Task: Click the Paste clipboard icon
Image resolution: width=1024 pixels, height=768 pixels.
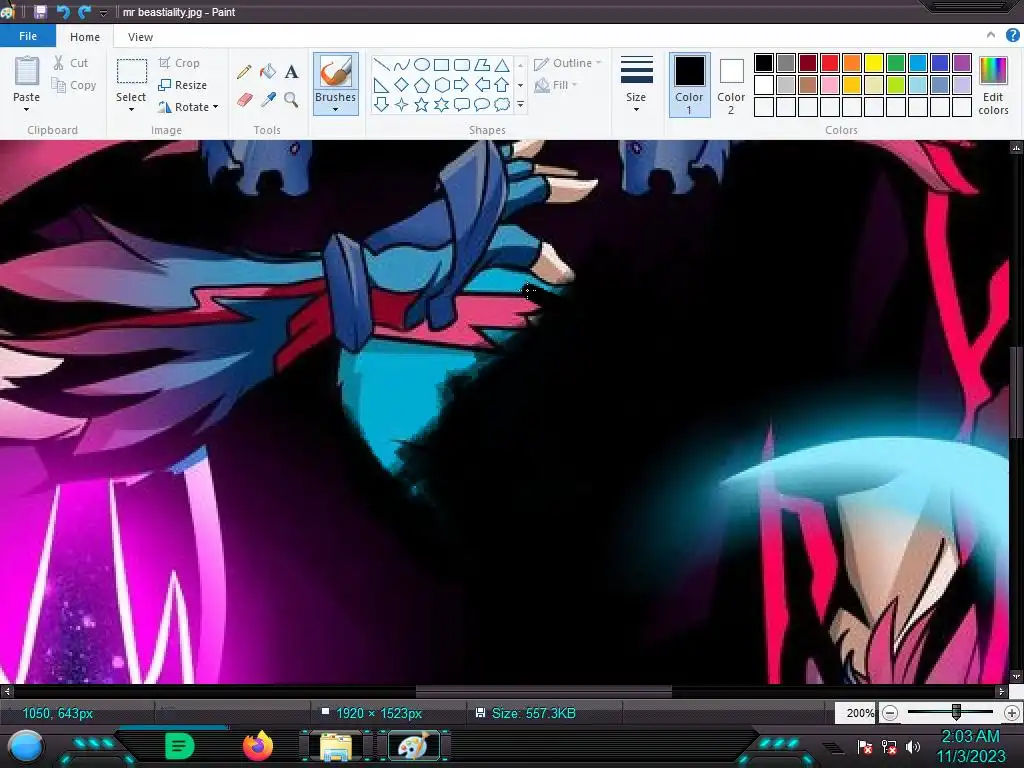Action: point(27,71)
